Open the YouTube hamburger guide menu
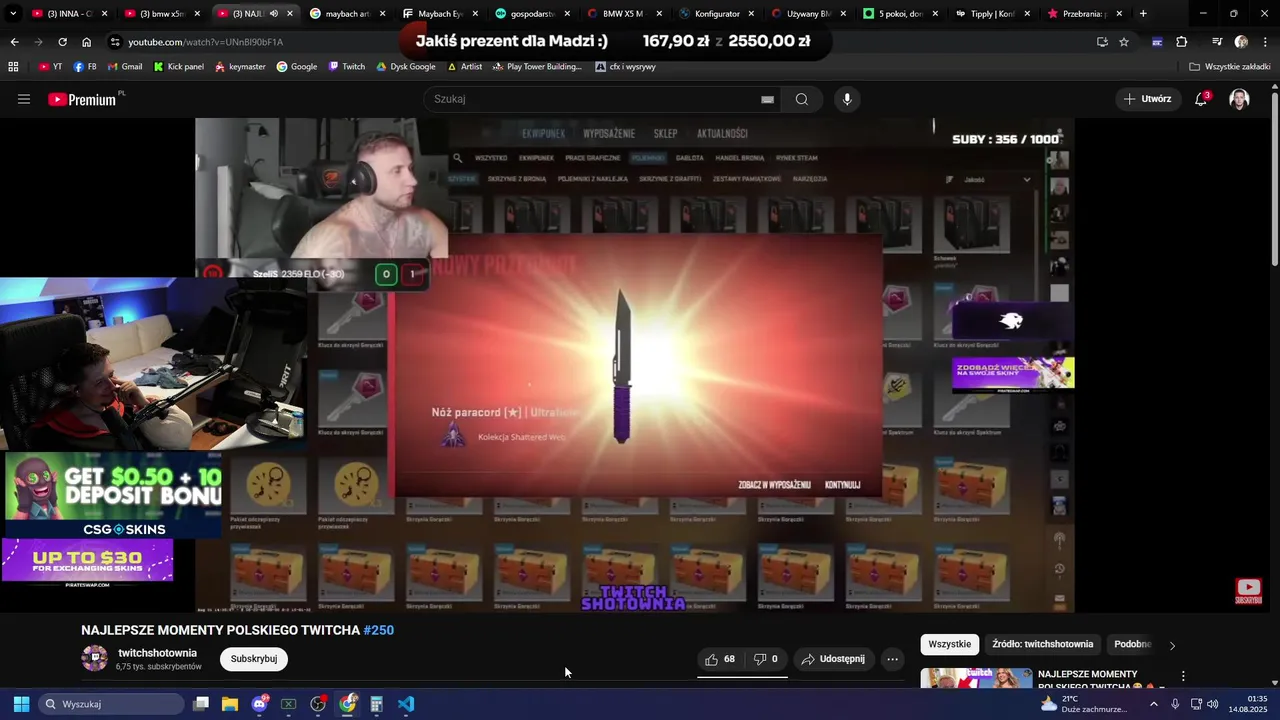This screenshot has height=720, width=1280. tap(24, 99)
